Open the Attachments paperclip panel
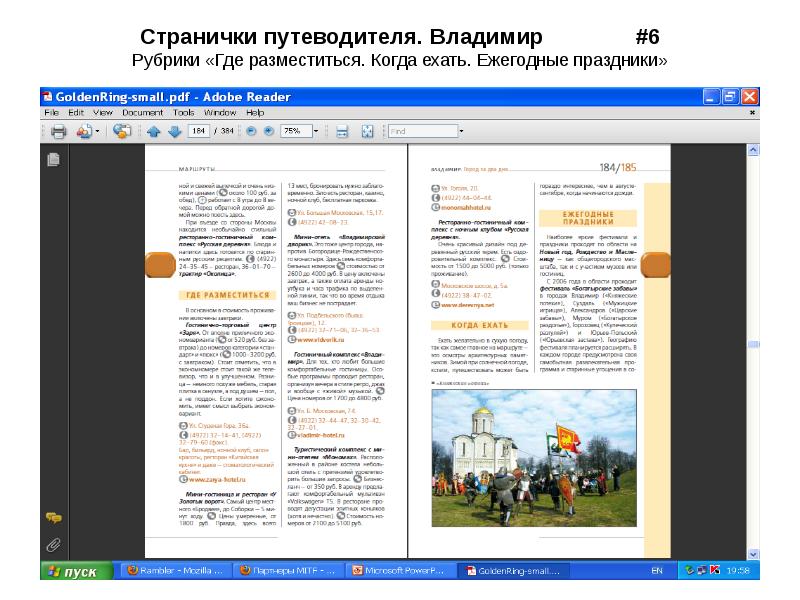800x600 pixels. pyautogui.click(x=52, y=545)
